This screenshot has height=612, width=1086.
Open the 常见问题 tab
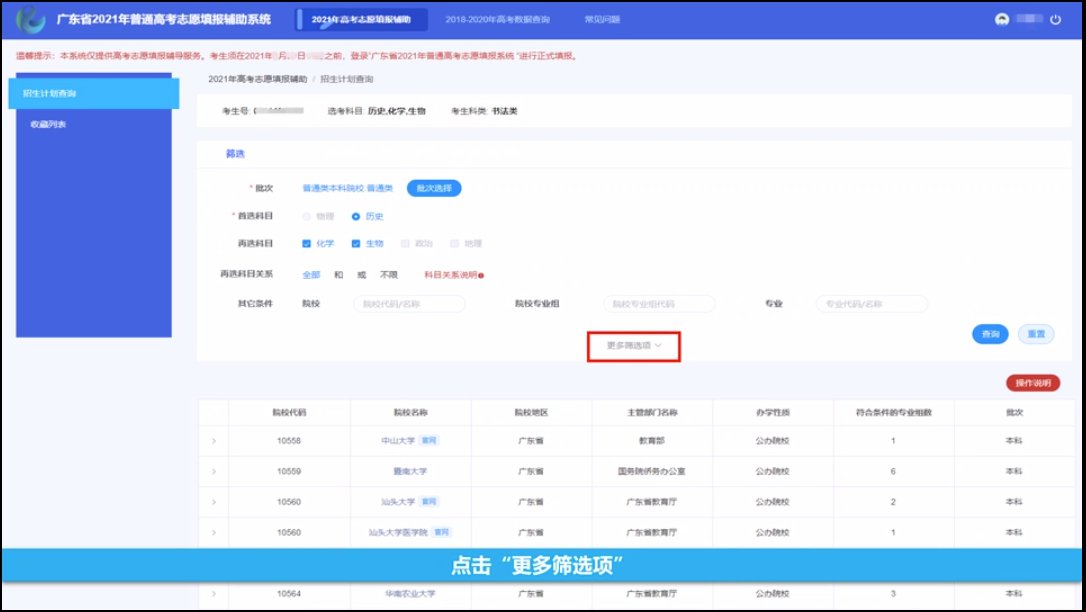(601, 20)
